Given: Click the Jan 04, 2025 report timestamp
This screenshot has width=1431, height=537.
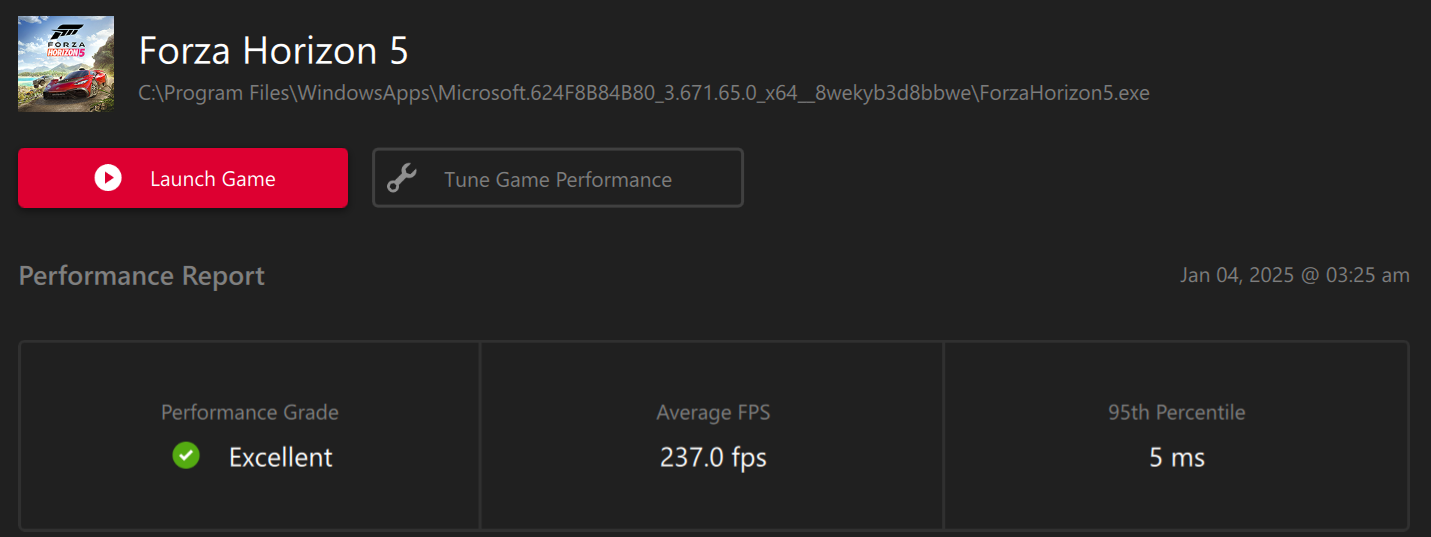Looking at the screenshot, I should pyautogui.click(x=1295, y=275).
